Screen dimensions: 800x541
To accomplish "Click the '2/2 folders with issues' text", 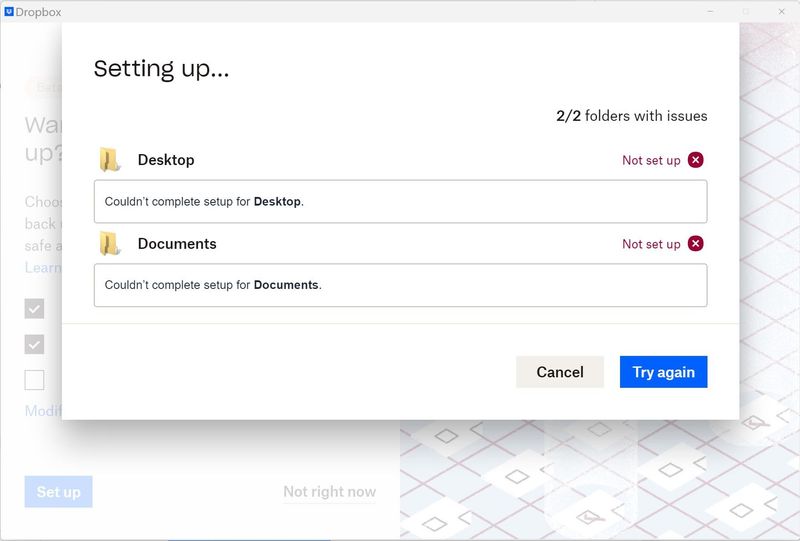I will point(632,116).
